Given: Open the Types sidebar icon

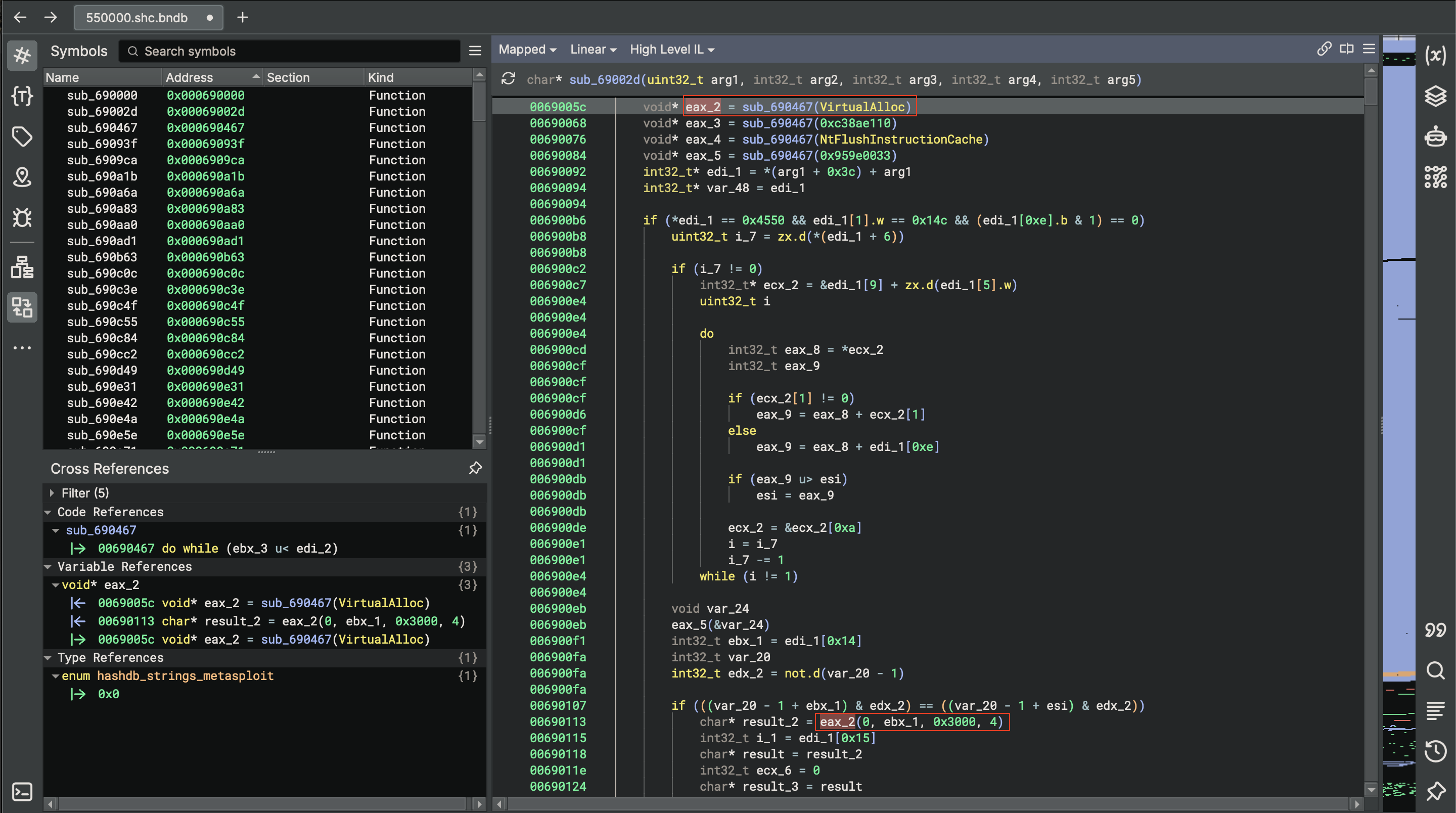Looking at the screenshot, I should (x=22, y=96).
